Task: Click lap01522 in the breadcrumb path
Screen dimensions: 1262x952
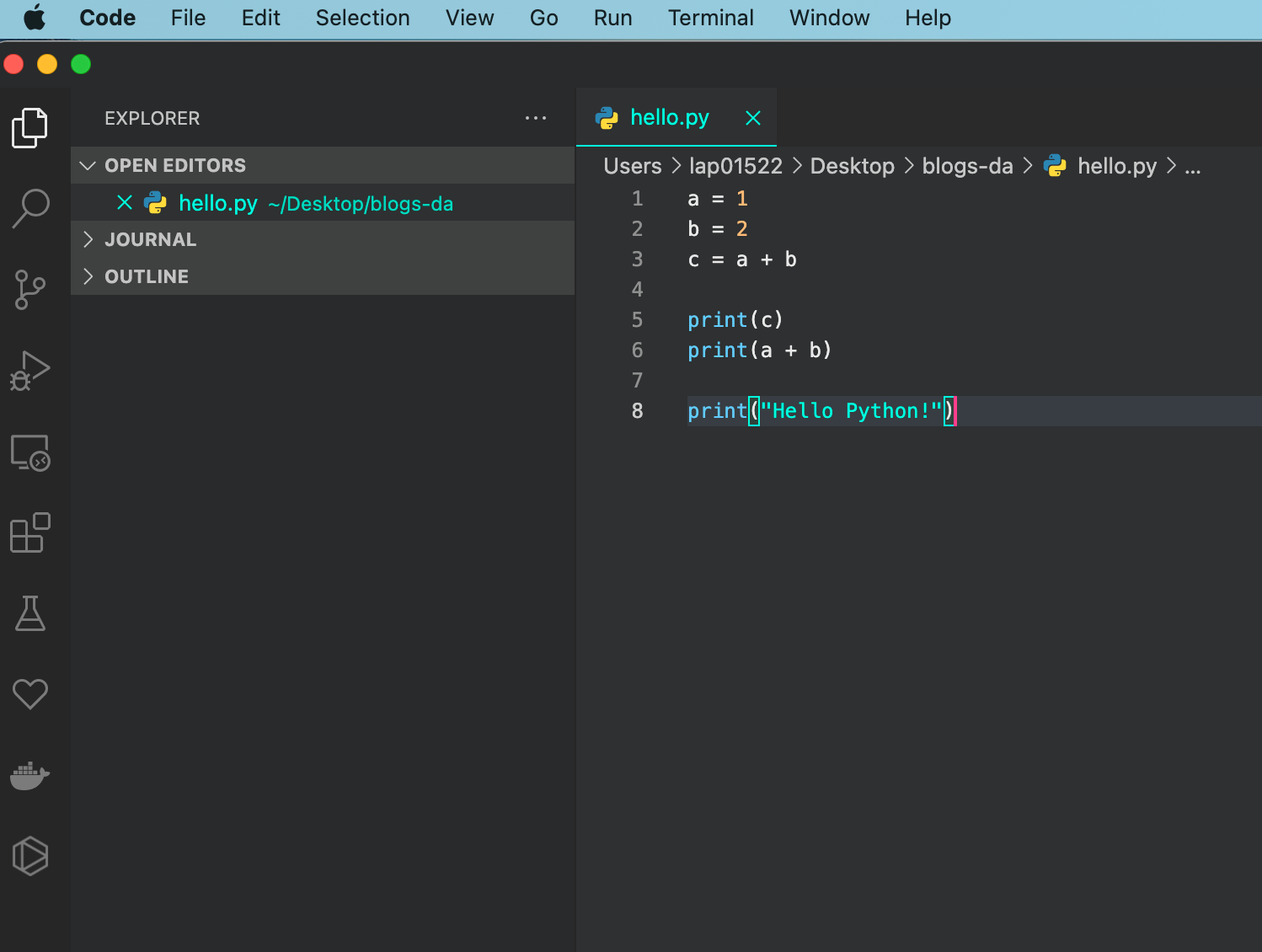Action: pos(735,166)
